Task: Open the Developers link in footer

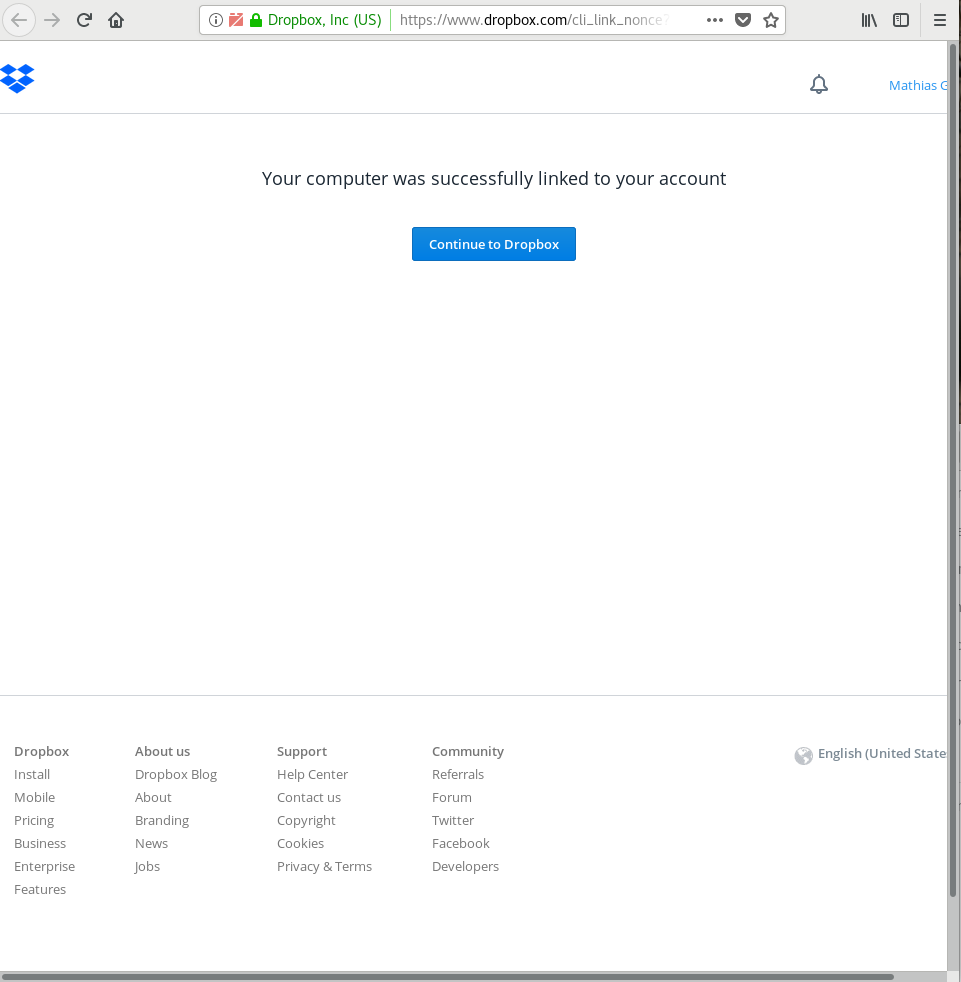Action: point(465,866)
